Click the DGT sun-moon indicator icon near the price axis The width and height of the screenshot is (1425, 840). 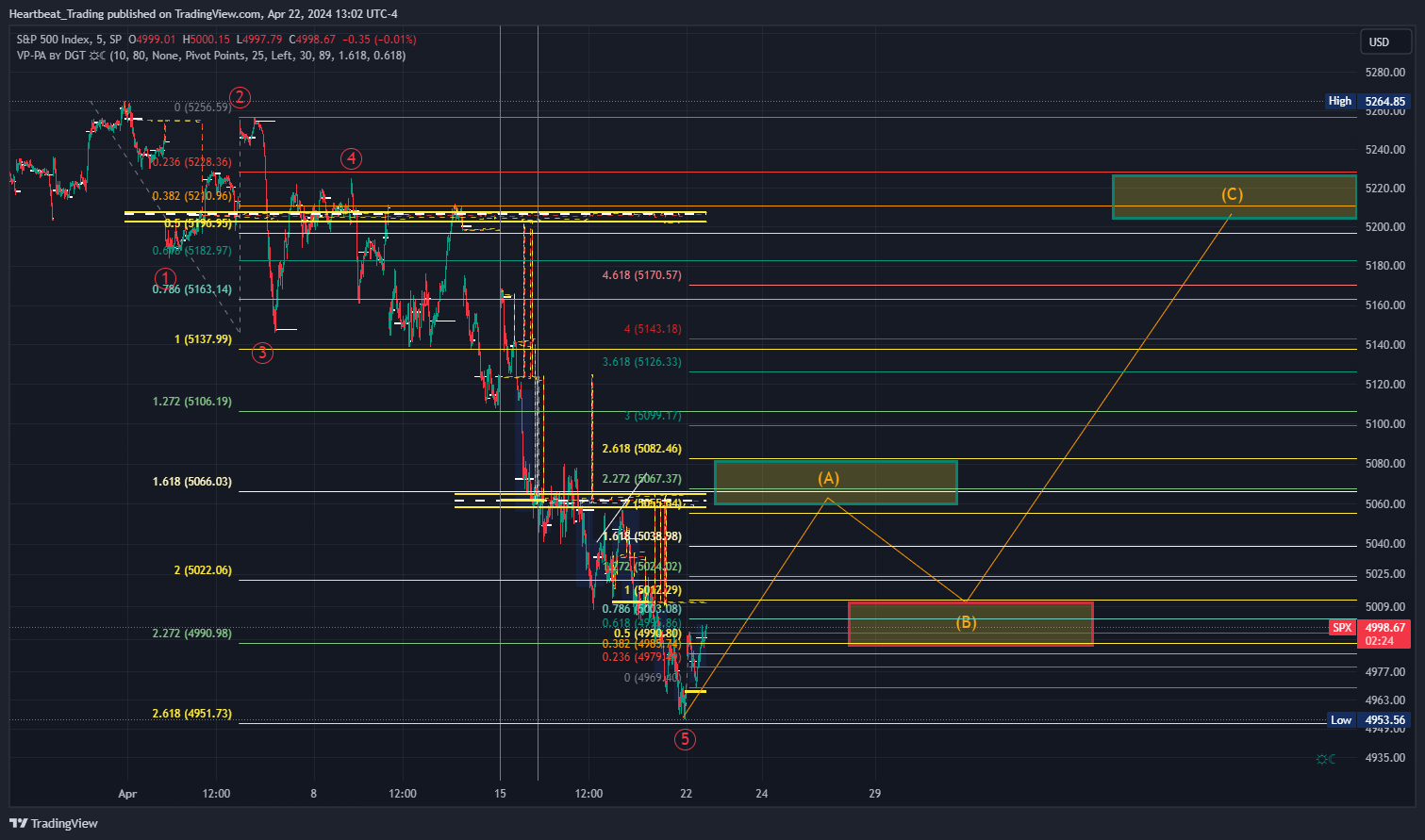click(x=1326, y=759)
